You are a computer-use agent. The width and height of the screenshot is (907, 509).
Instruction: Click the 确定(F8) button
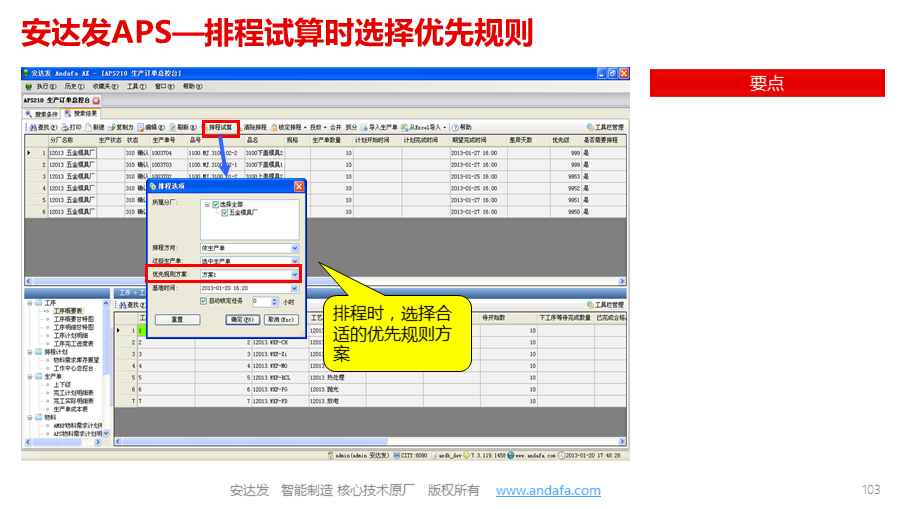[x=242, y=319]
